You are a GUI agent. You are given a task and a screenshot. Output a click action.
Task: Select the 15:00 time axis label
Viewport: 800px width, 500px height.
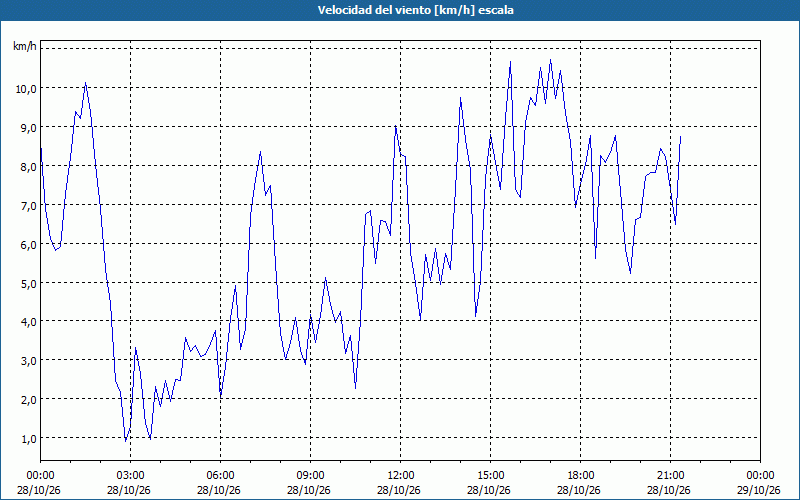coord(490,476)
